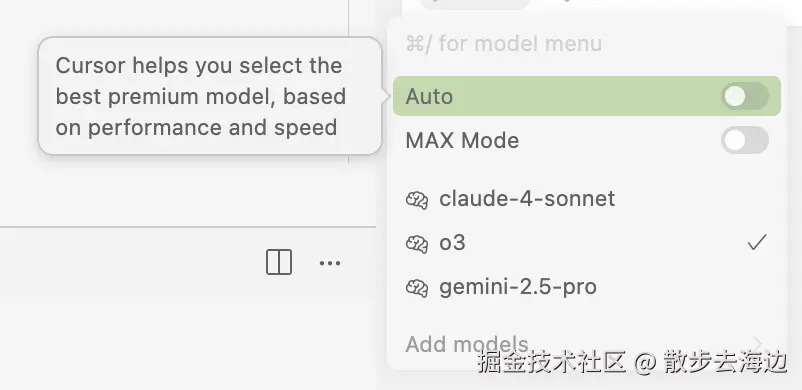Click the Auto label in model menu
802x390 pixels.
click(429, 96)
